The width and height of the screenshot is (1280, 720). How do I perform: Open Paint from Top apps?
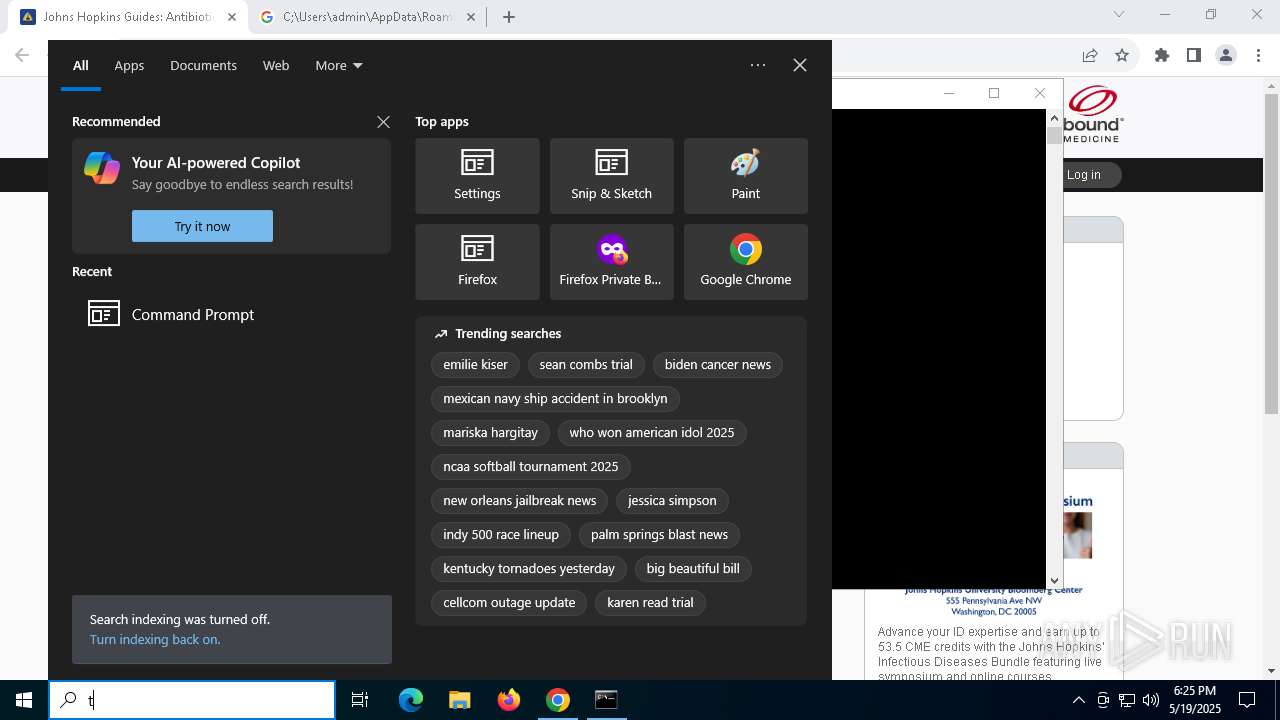tap(745, 176)
